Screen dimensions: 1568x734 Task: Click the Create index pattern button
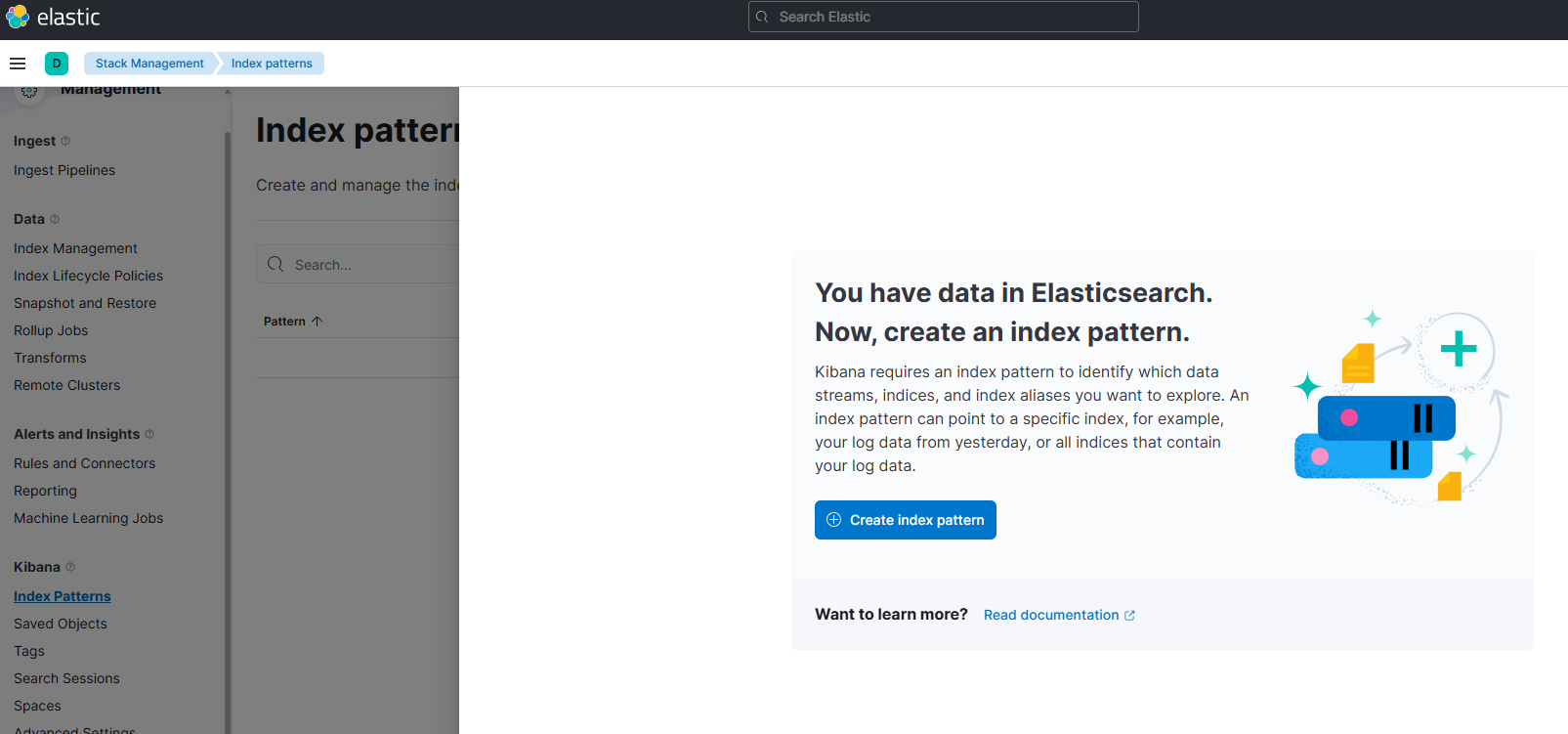(906, 520)
